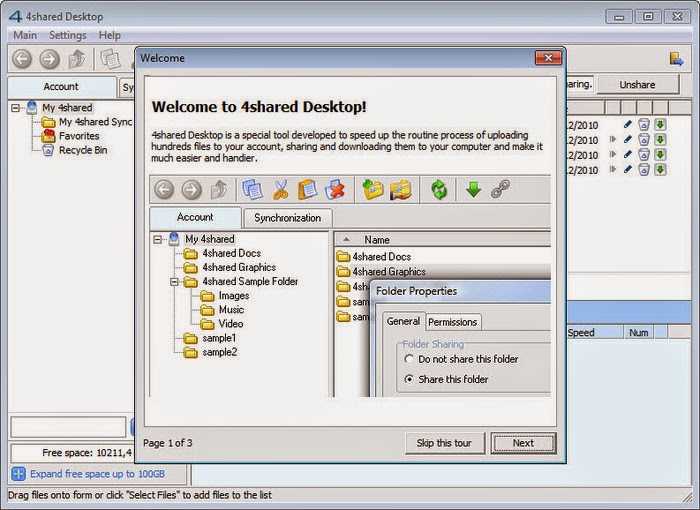The image size is (700, 510).
Task: Collapse the 4shared Sample Folder tree node
Action: pos(175,282)
